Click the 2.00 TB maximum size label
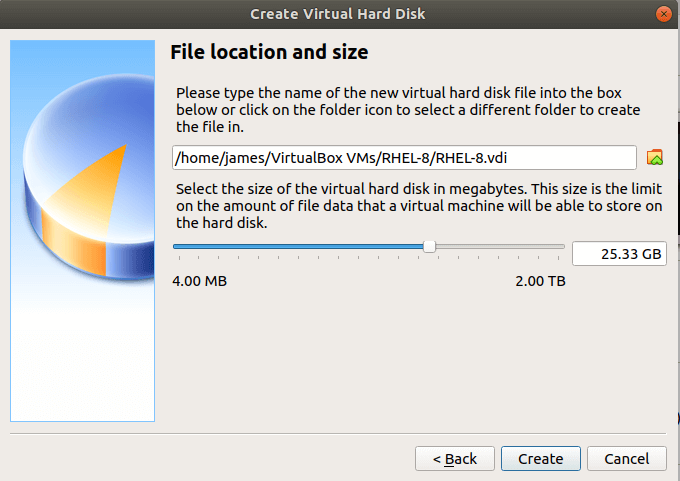Screen dimensions: 680x481 click(x=540, y=282)
